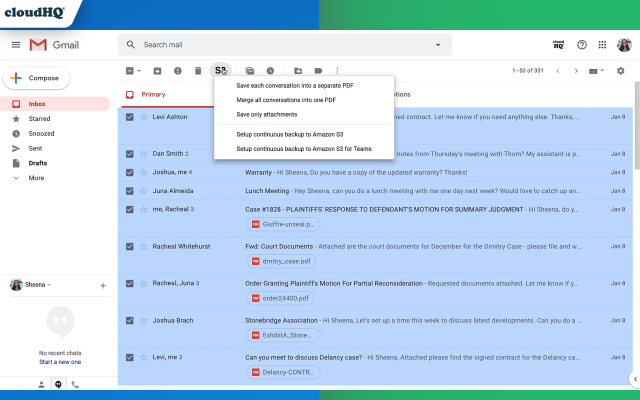Click the S3 save to Amazon button
This screenshot has width=640, height=400.
click(x=221, y=71)
